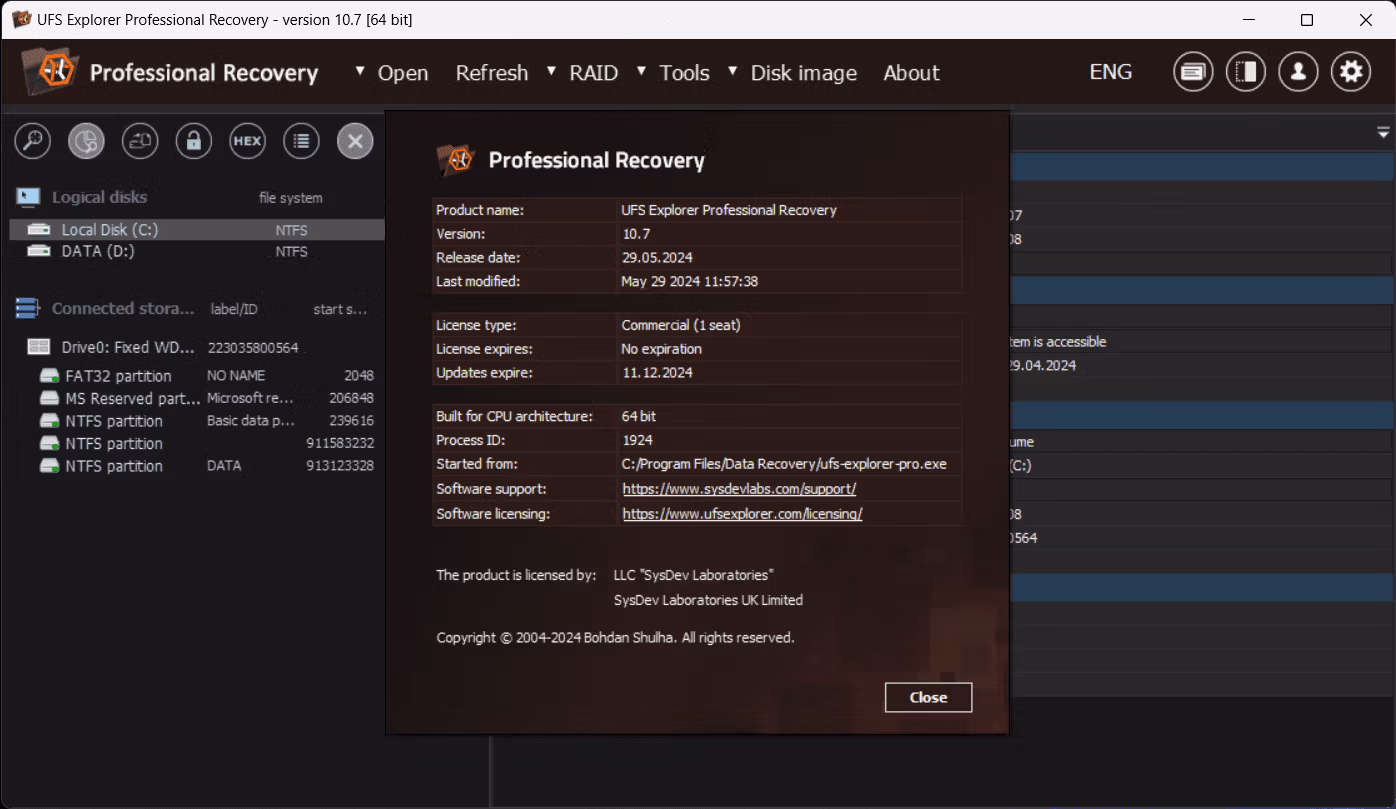This screenshot has height=809, width=1396.
Task: Expand the Disk image dropdown arrow
Action: (x=733, y=71)
